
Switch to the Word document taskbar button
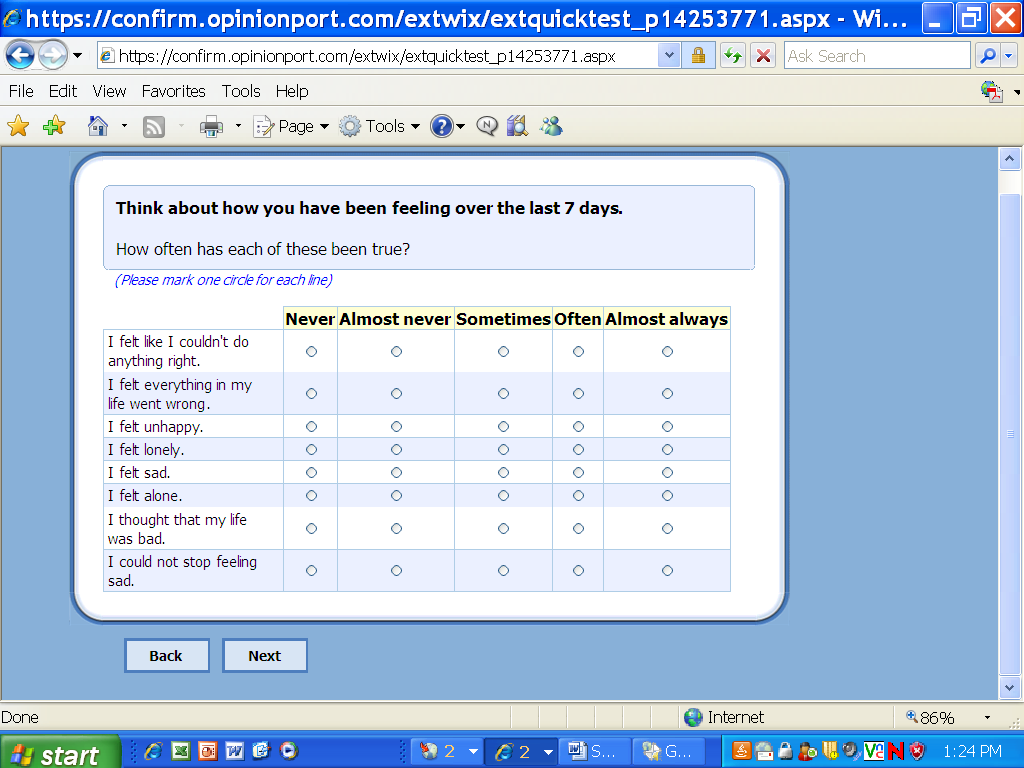(595, 752)
